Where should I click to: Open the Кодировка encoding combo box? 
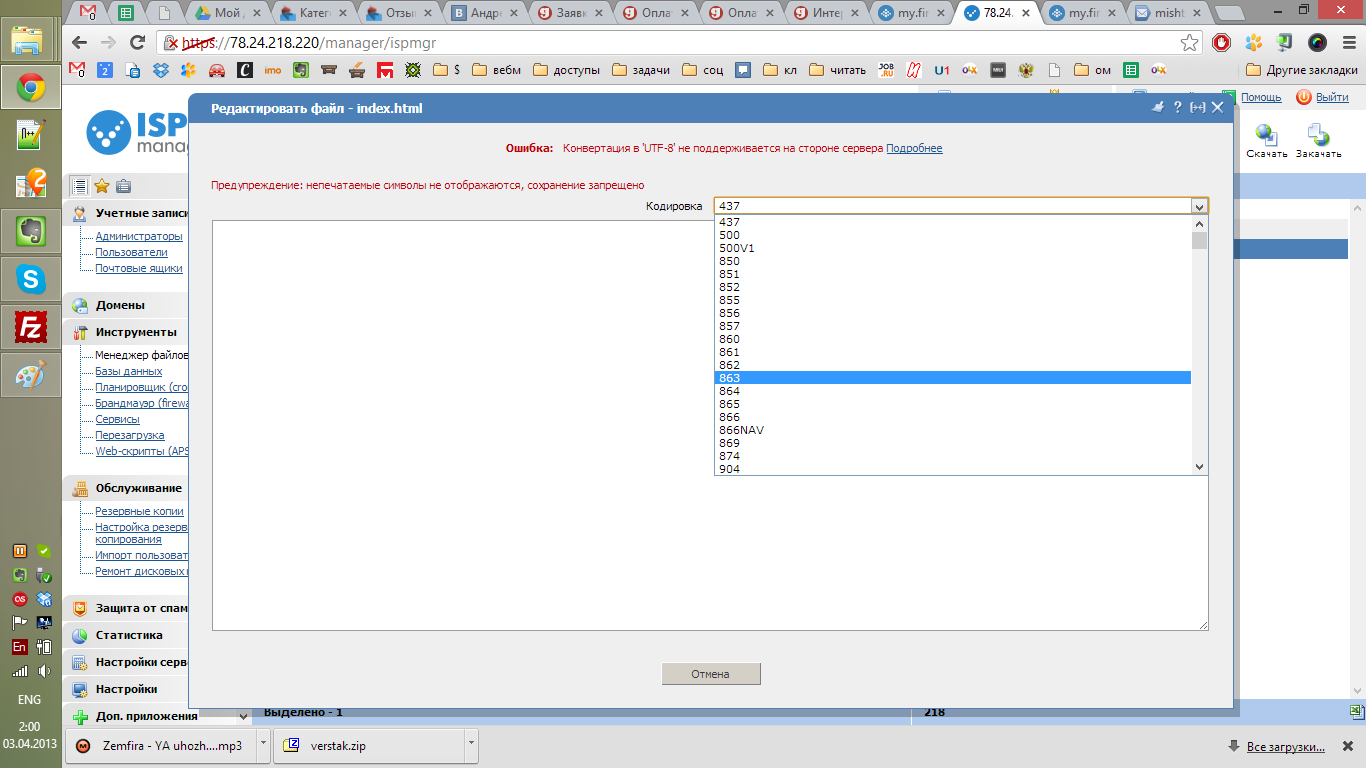click(960, 206)
